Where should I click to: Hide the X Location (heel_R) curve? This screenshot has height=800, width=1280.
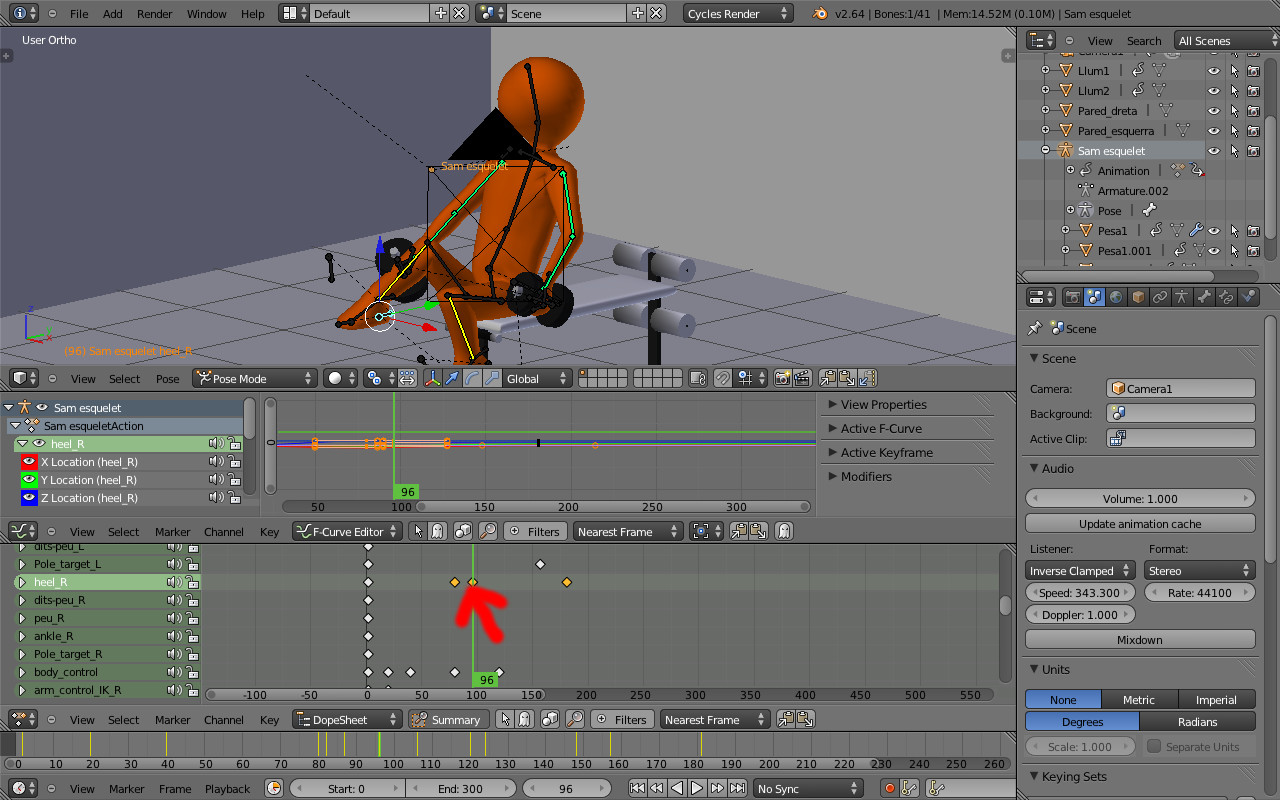pyautogui.click(x=29, y=462)
